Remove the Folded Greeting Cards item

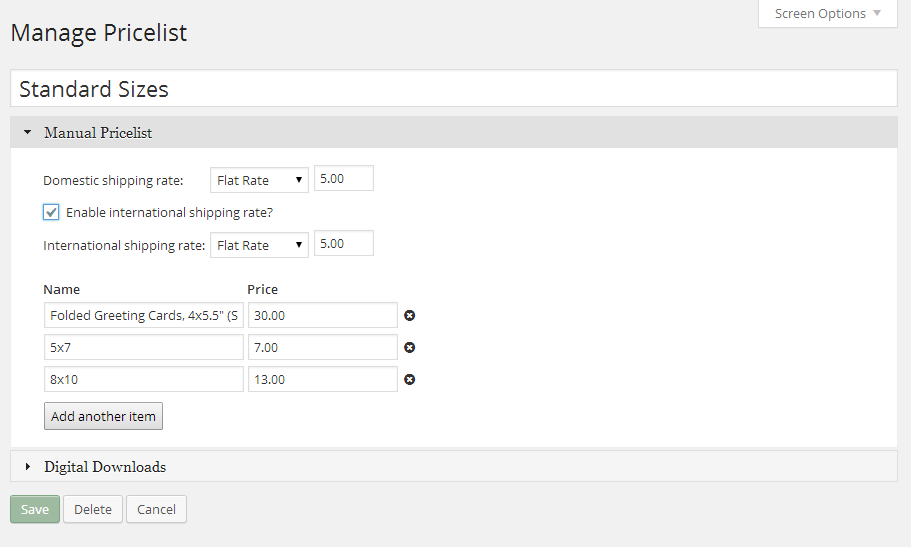click(x=410, y=316)
